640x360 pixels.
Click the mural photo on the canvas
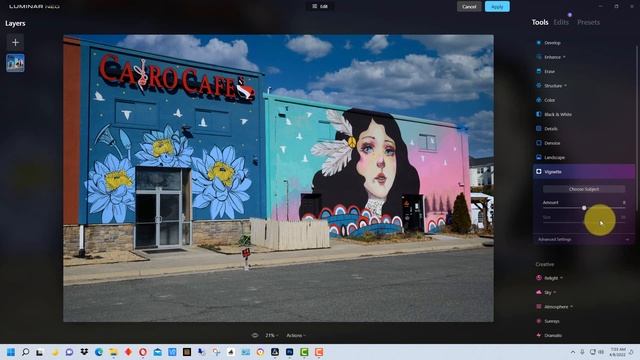[278, 178]
